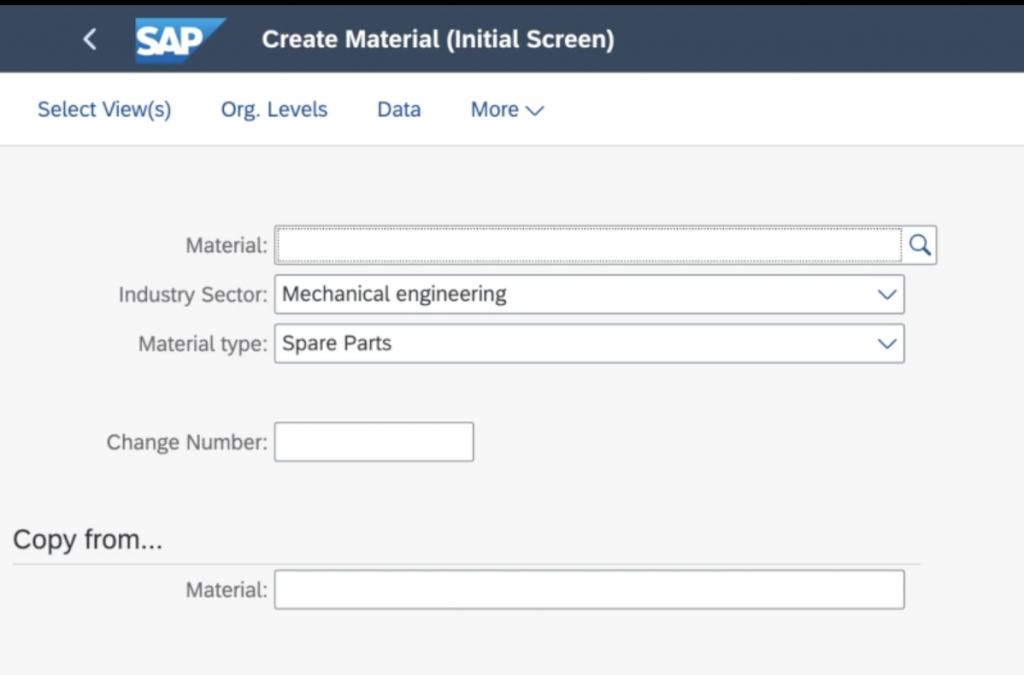Click the Industry Sector field label
Image resolution: width=1024 pixels, height=675 pixels.
(x=193, y=295)
